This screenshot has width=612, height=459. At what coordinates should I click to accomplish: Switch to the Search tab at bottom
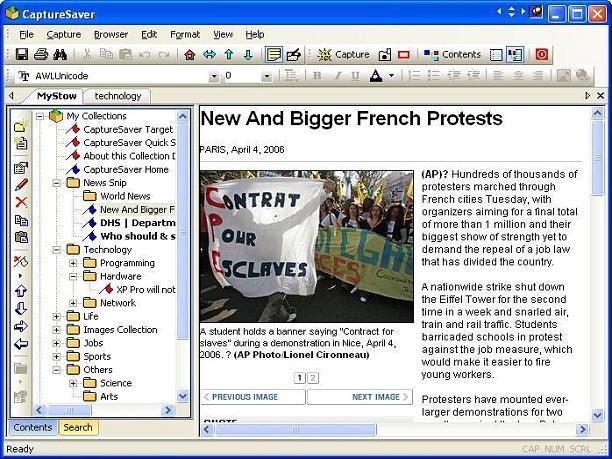pos(78,427)
